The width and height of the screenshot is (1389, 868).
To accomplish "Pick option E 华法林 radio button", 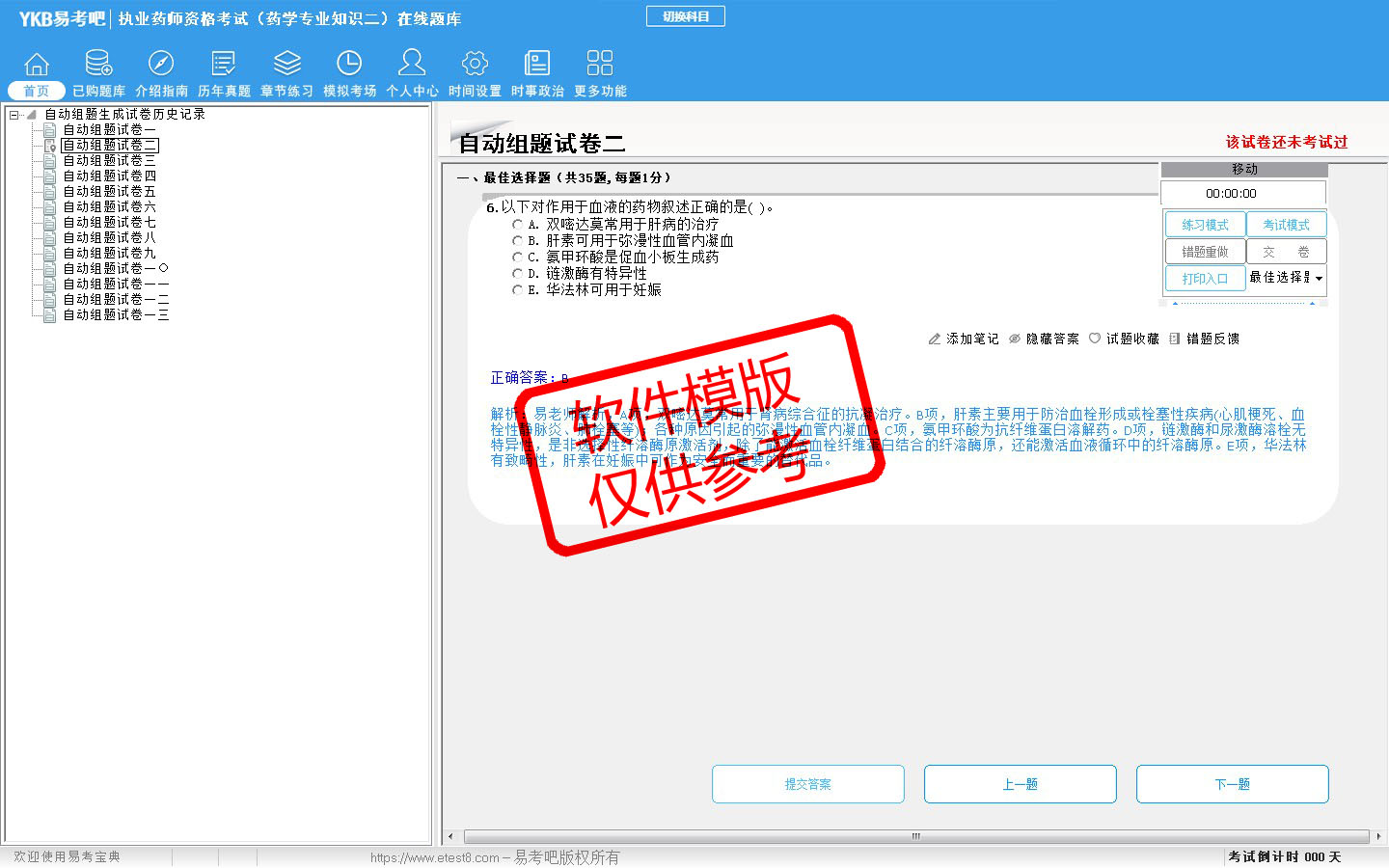I will pyautogui.click(x=517, y=290).
